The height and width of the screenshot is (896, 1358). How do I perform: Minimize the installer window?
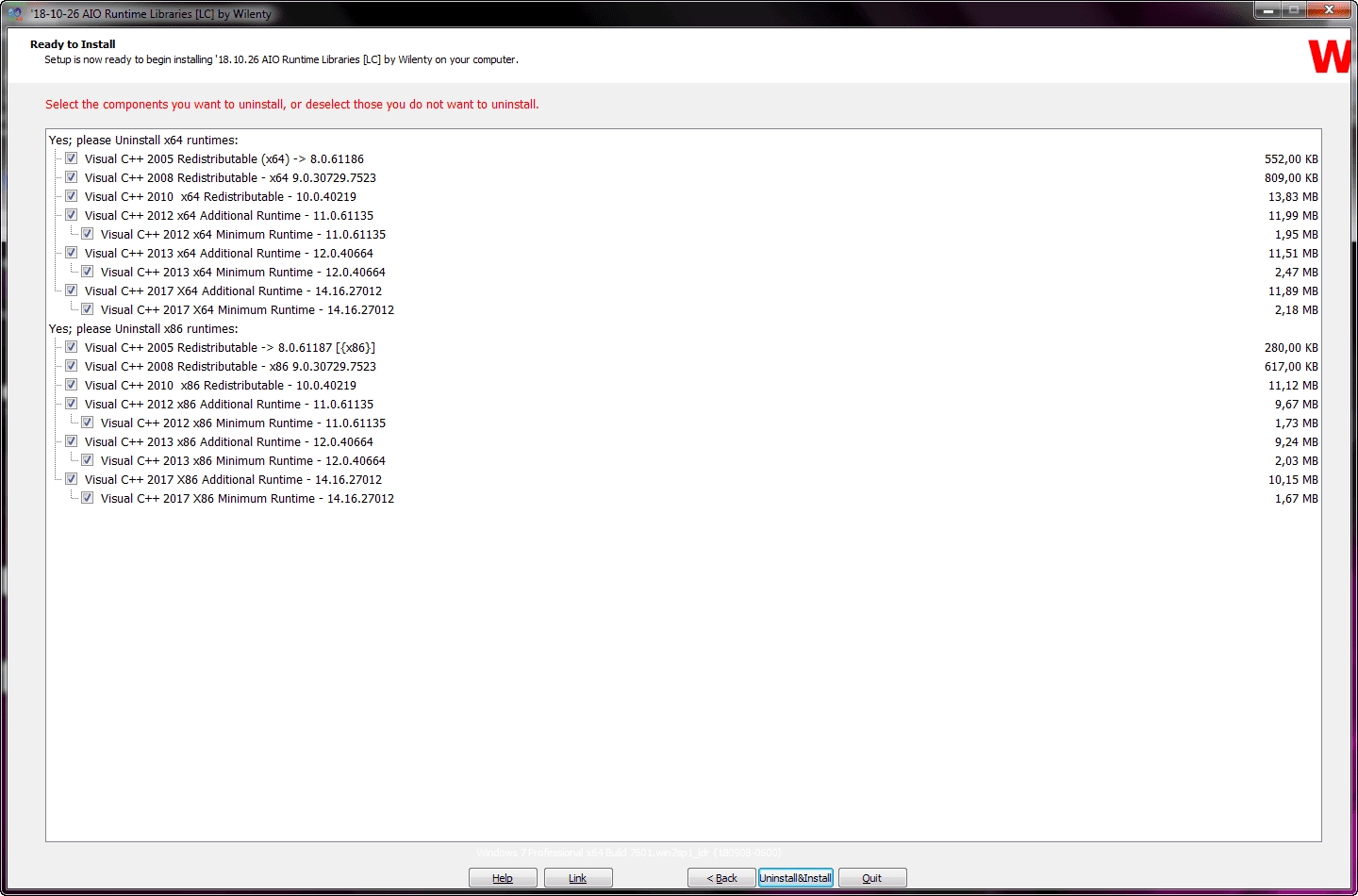pyautogui.click(x=1267, y=10)
